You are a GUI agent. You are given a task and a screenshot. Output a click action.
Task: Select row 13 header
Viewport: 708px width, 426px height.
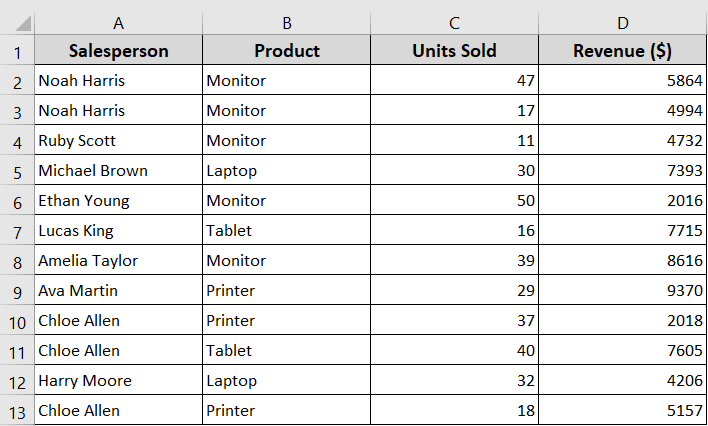pyautogui.click(x=17, y=410)
